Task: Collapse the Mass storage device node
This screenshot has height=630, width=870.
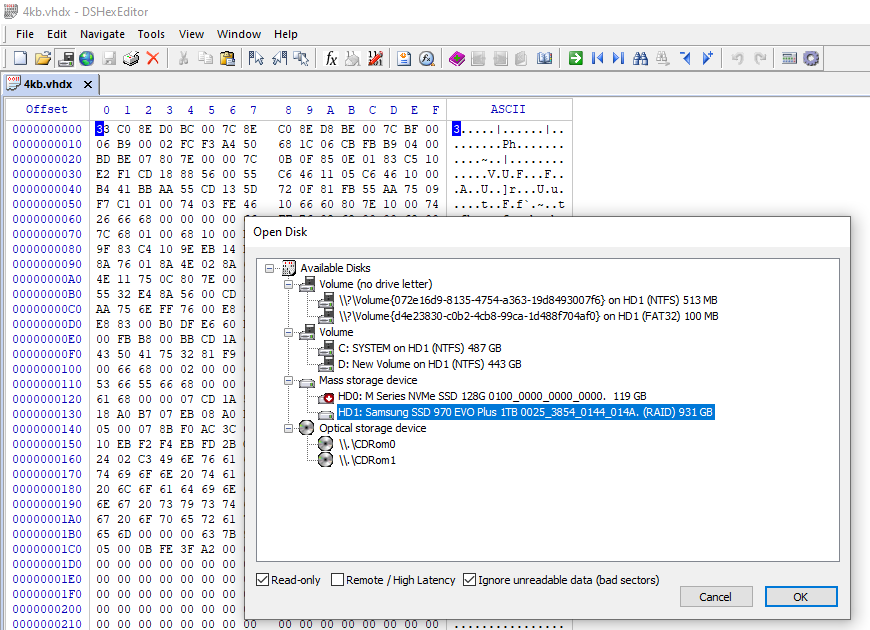Action: click(x=289, y=381)
